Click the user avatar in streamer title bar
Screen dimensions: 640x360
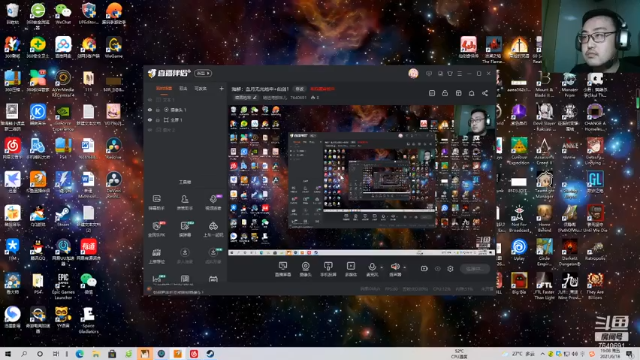[x=413, y=73]
